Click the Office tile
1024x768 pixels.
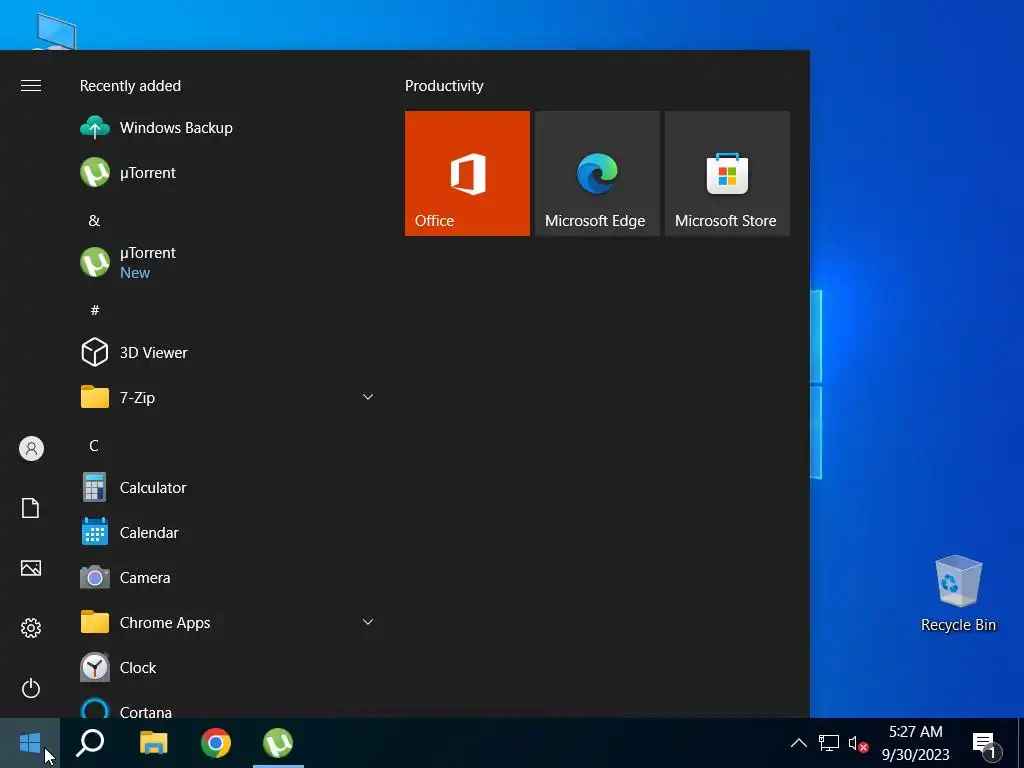pyautogui.click(x=467, y=173)
